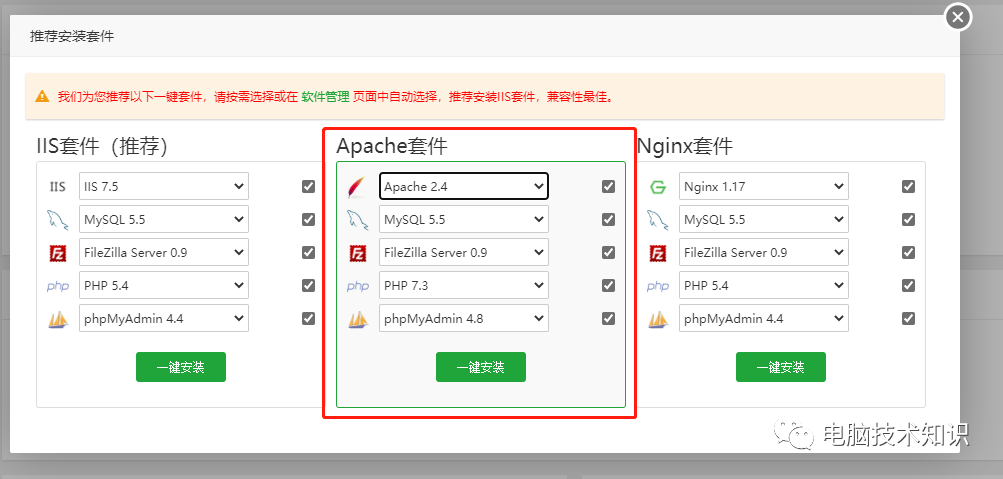Click the PHP icon in Apache suite
1003x479 pixels.
pyautogui.click(x=358, y=286)
